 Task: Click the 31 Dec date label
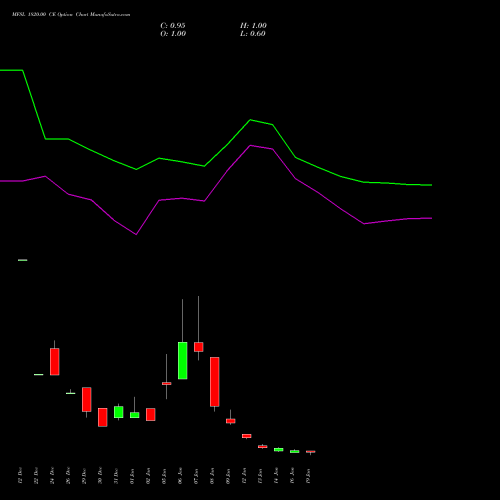(x=116, y=476)
